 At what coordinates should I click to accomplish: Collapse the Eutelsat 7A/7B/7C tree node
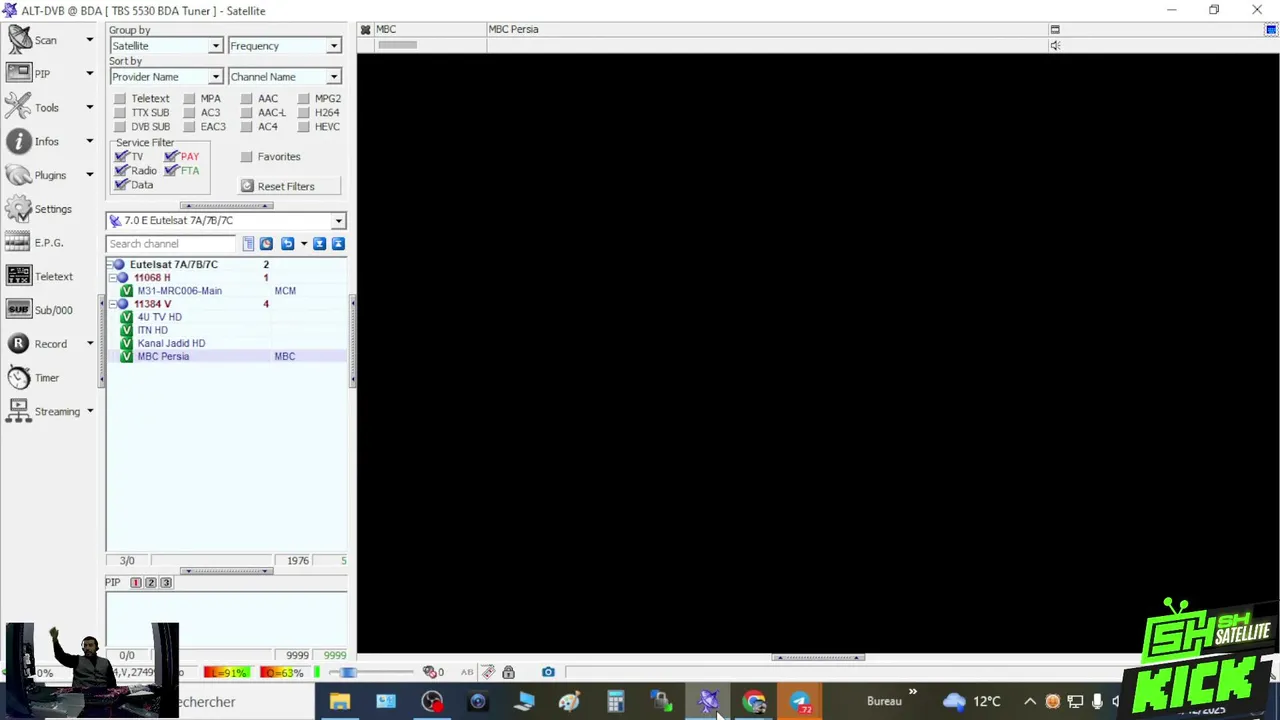pos(109,265)
